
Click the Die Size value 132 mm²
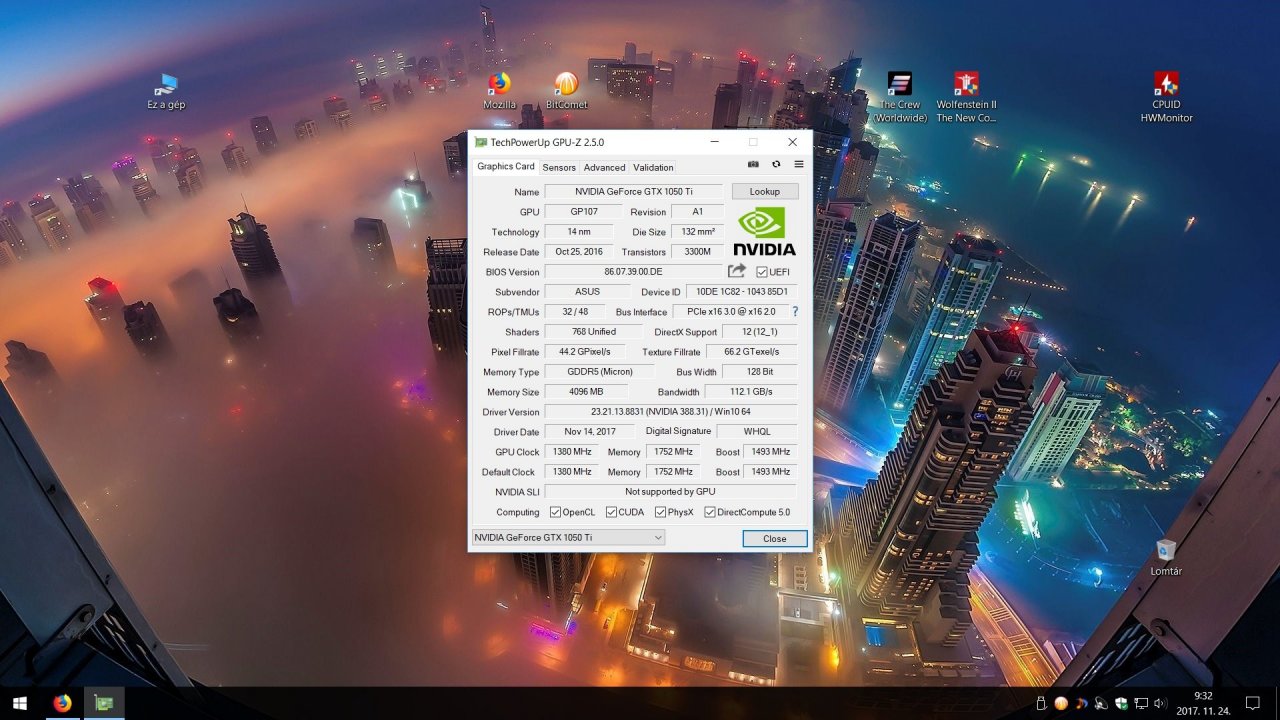[x=698, y=232]
